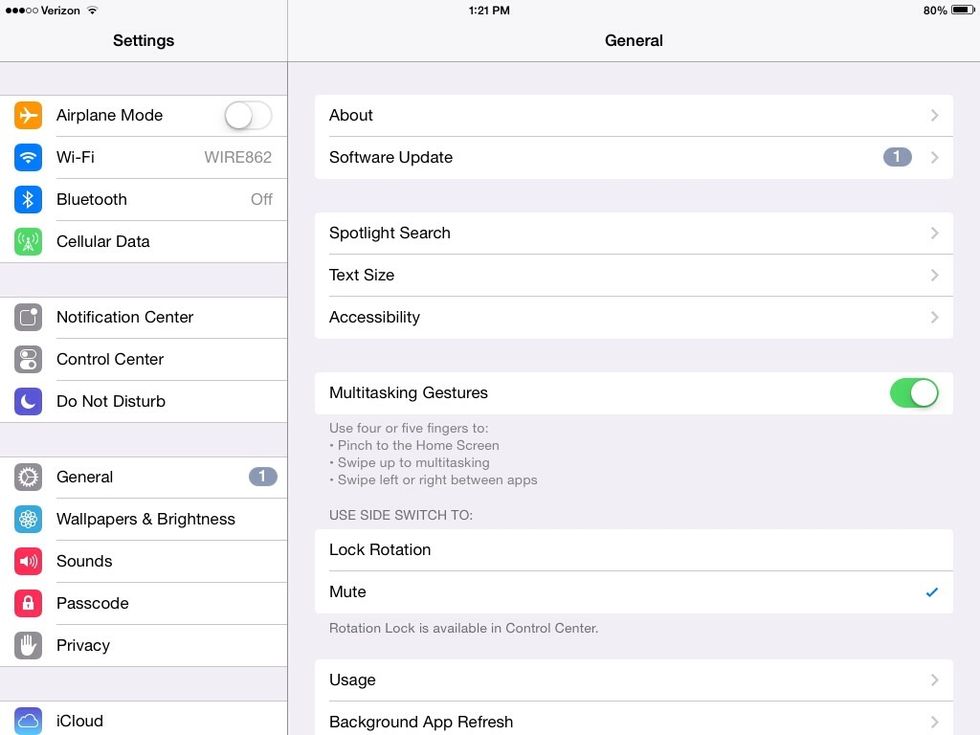Open Privacy settings
The height and width of the screenshot is (735, 980).
144,646
